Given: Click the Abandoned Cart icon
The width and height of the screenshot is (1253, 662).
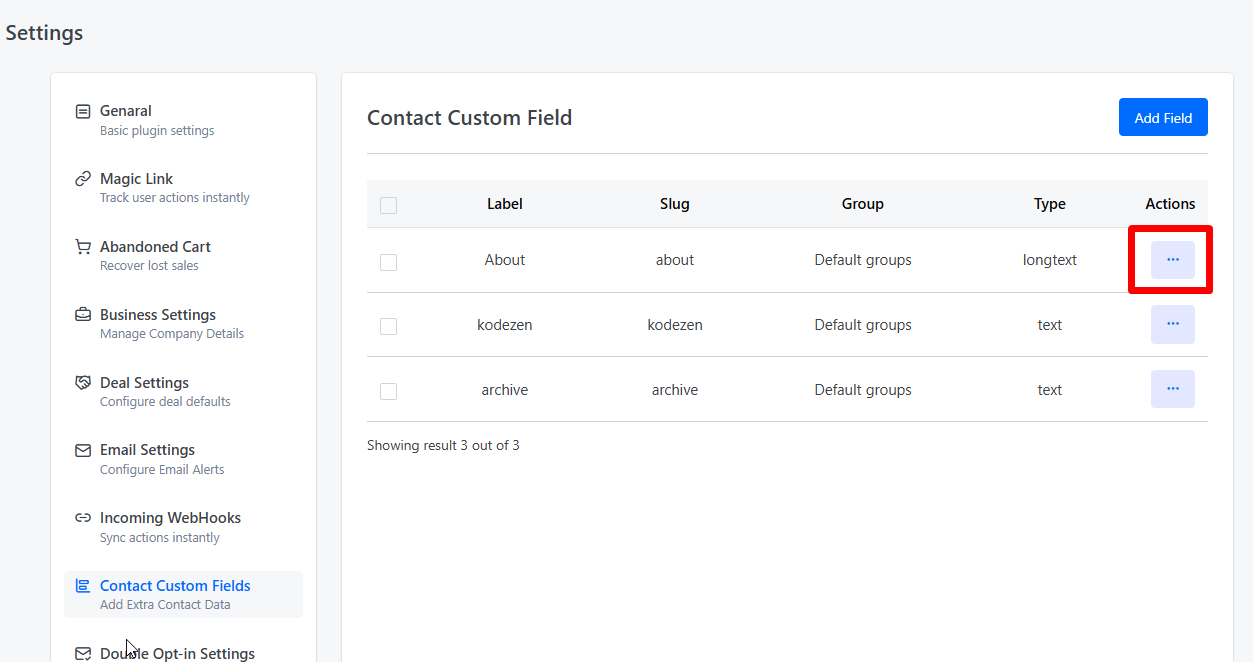Looking at the screenshot, I should (x=83, y=247).
